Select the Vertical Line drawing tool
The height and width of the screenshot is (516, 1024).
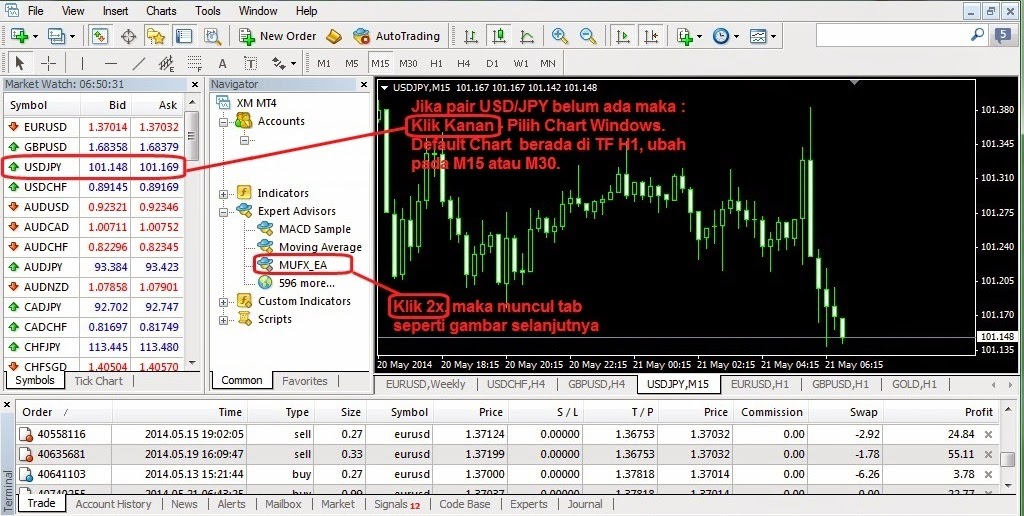(82, 63)
